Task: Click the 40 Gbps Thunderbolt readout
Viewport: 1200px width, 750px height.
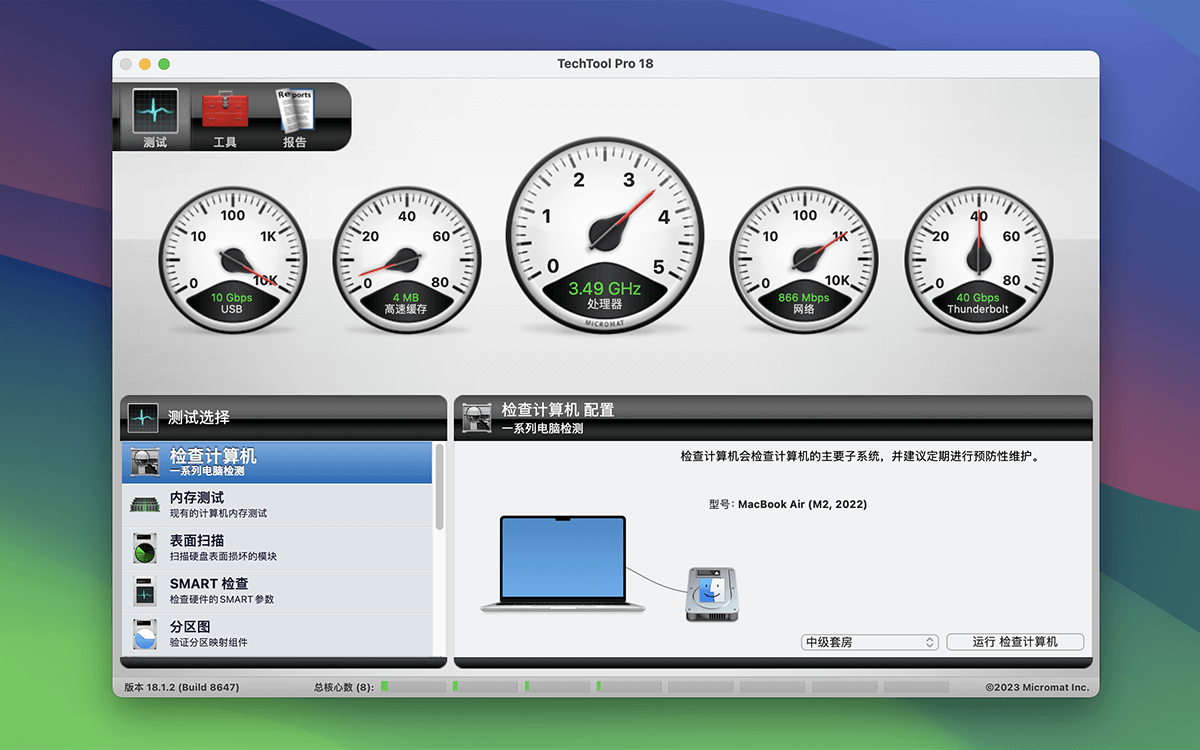Action: click(978, 297)
